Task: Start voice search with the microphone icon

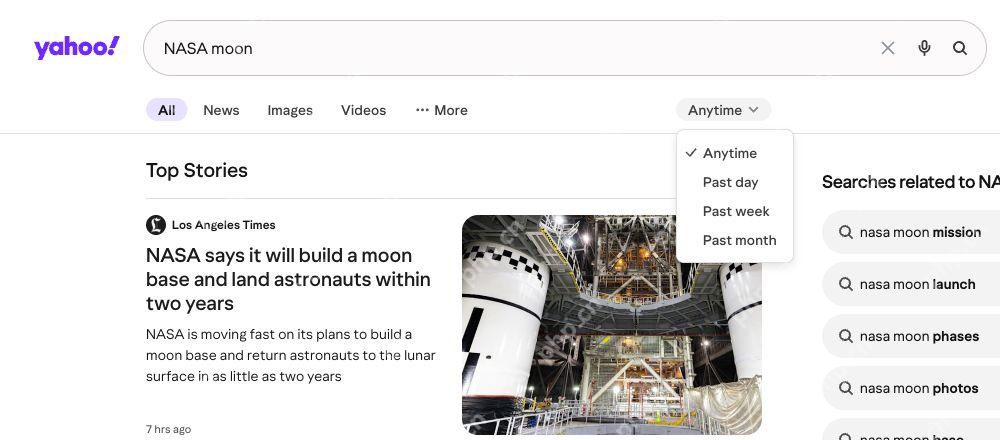Action: 924,48
